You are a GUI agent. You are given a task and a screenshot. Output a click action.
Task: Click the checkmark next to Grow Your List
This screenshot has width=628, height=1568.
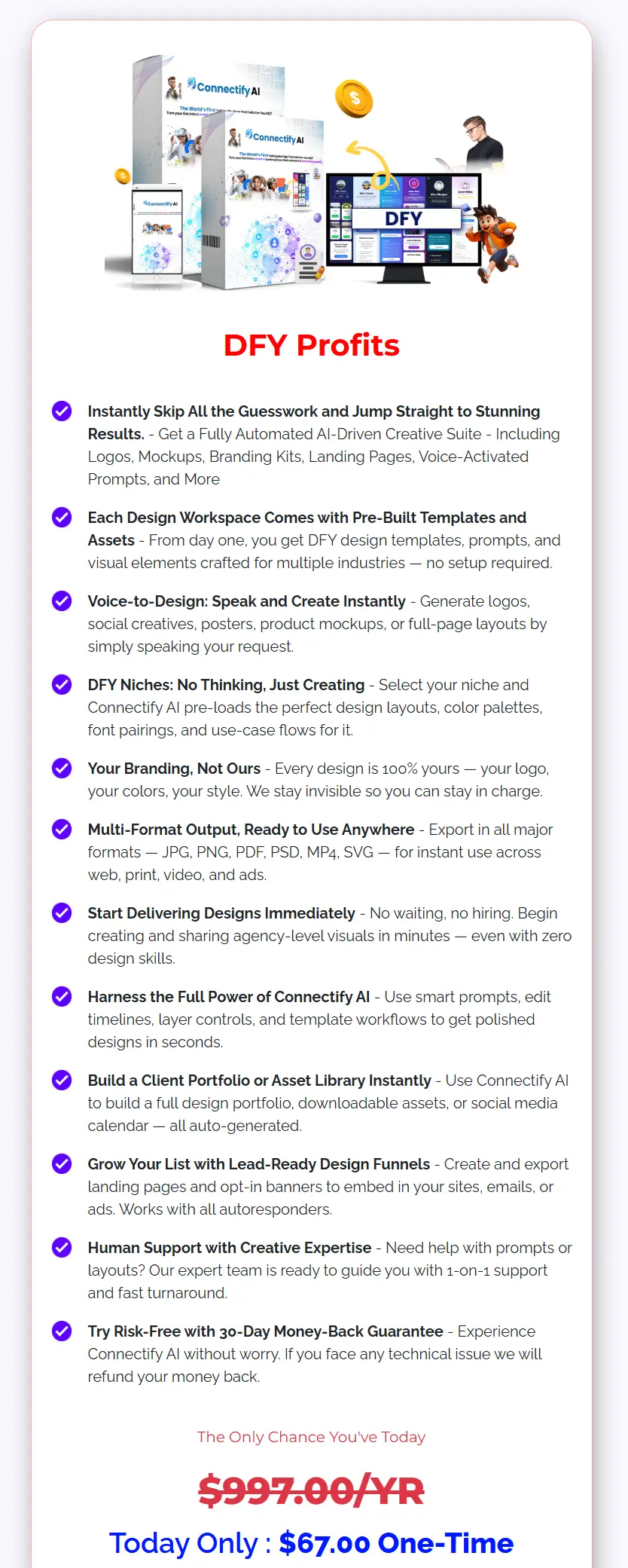[x=62, y=1164]
